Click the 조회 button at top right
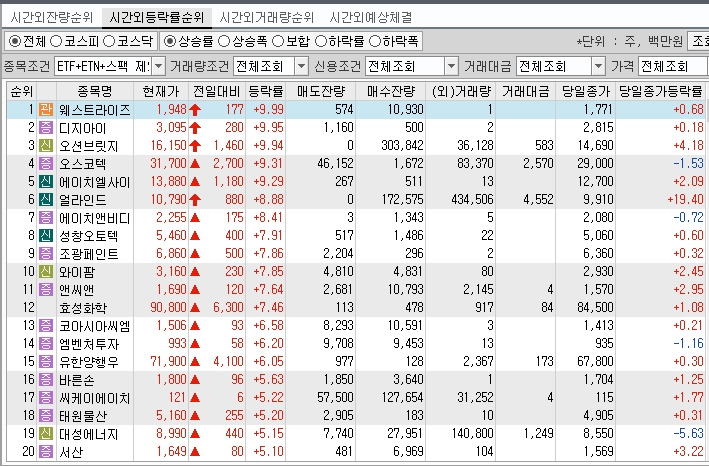The height and width of the screenshot is (466, 709). (699, 41)
